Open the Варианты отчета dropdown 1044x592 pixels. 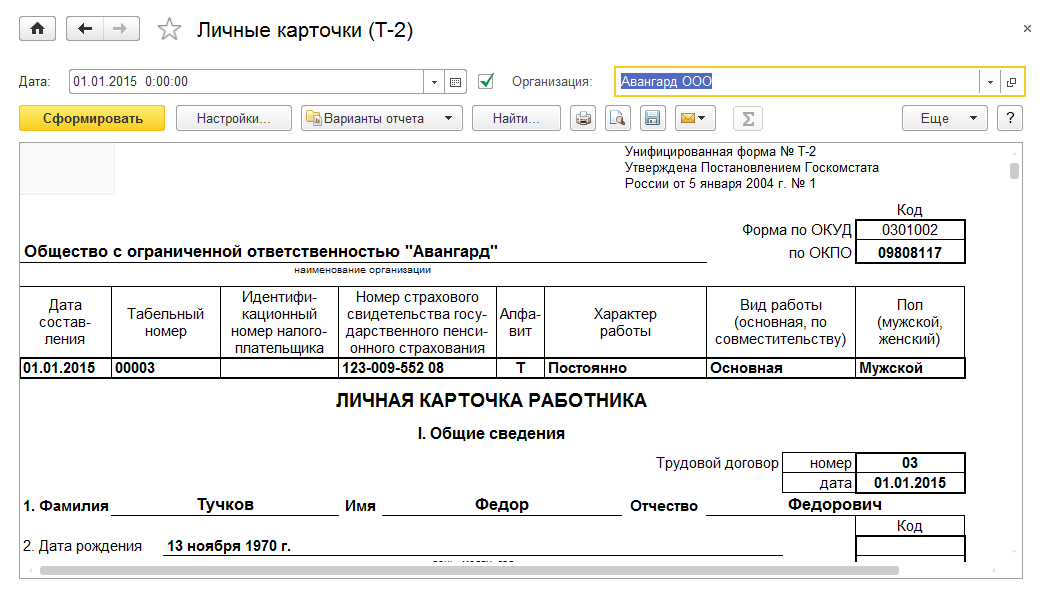(x=382, y=119)
